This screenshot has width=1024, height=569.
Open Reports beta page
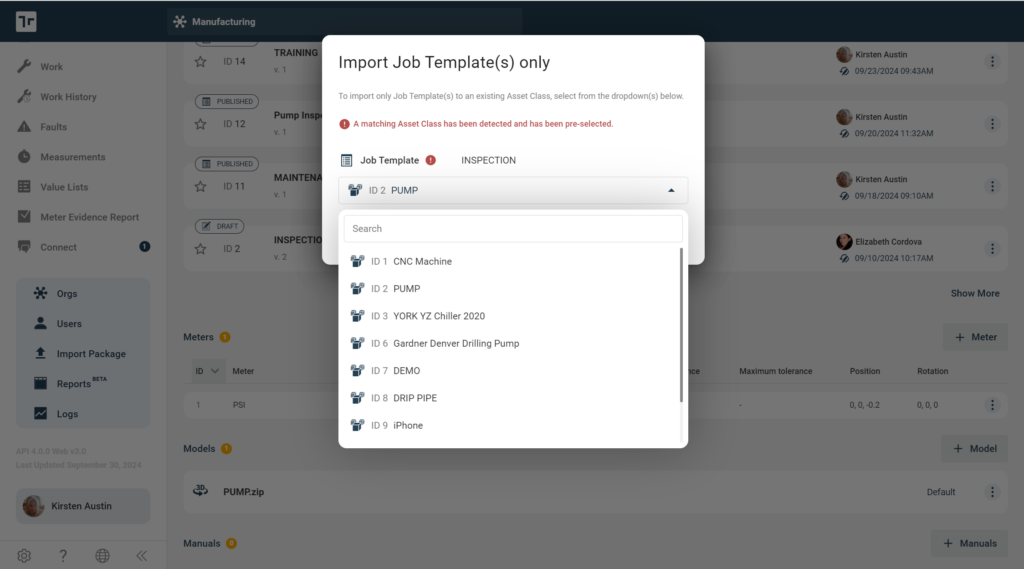[73, 383]
